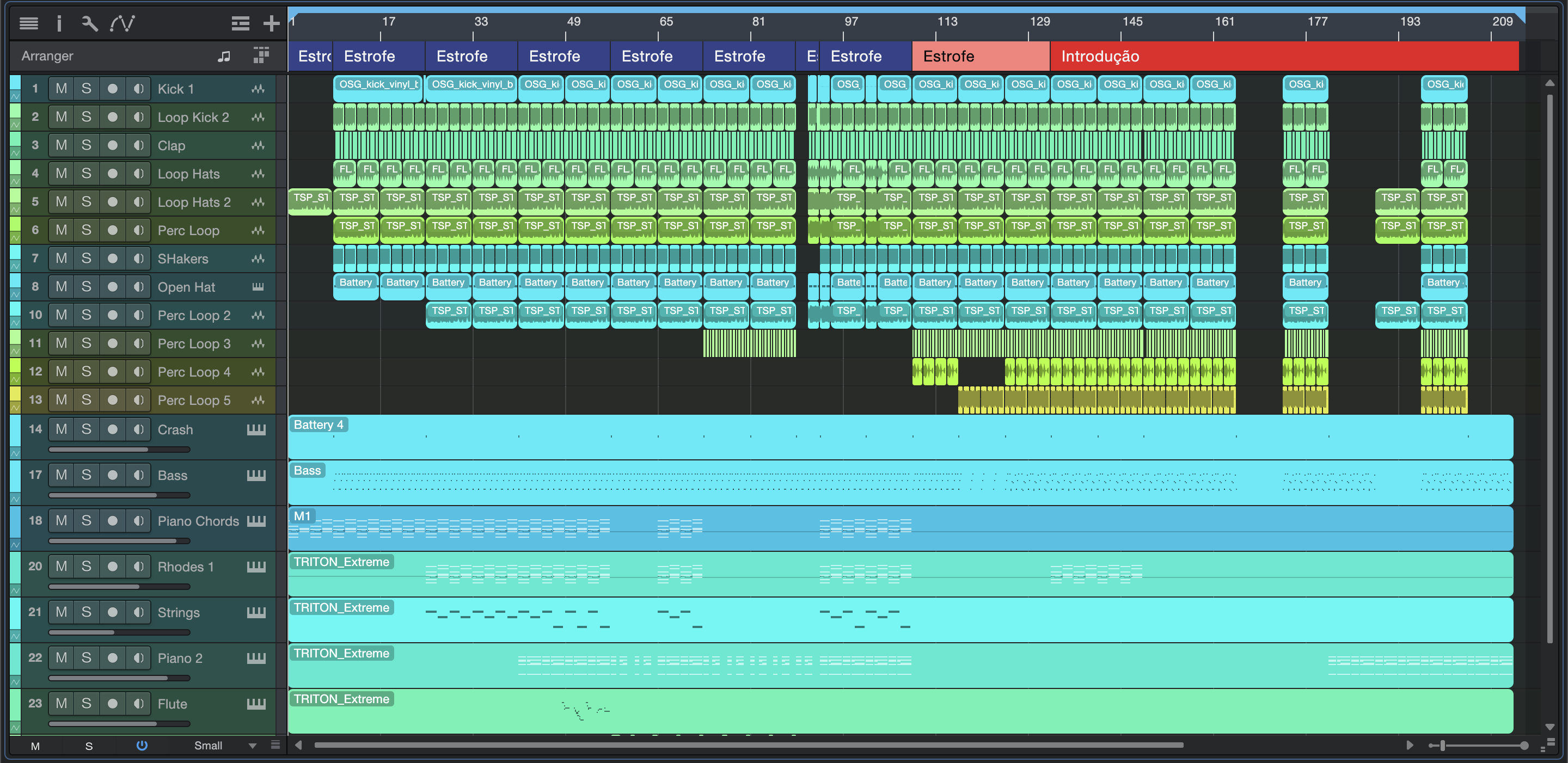The image size is (1568, 763).
Task: Expand automation on Piano 2 track
Action: coord(15,681)
